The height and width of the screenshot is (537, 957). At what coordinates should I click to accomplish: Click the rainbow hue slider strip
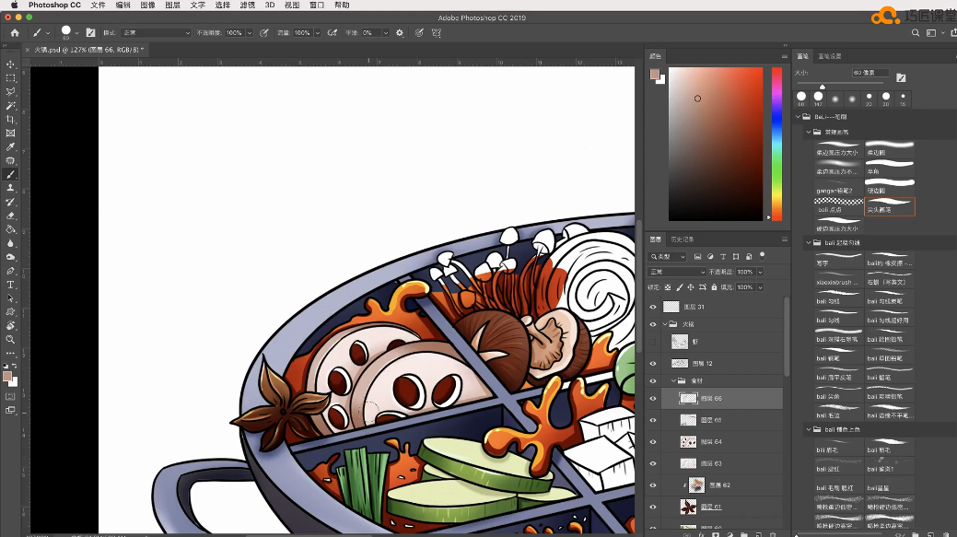coord(777,144)
